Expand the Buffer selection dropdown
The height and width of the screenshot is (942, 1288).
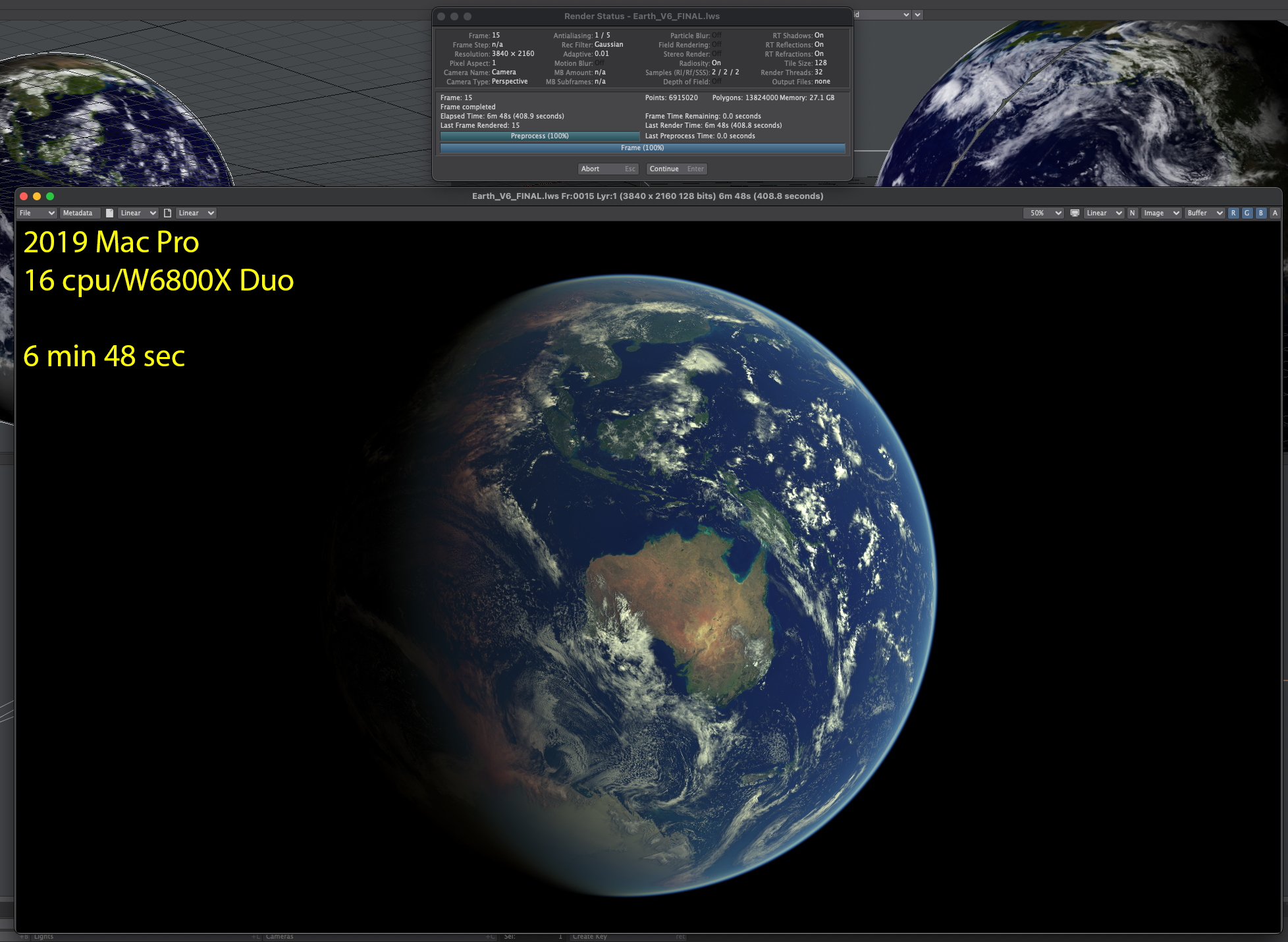[1204, 213]
